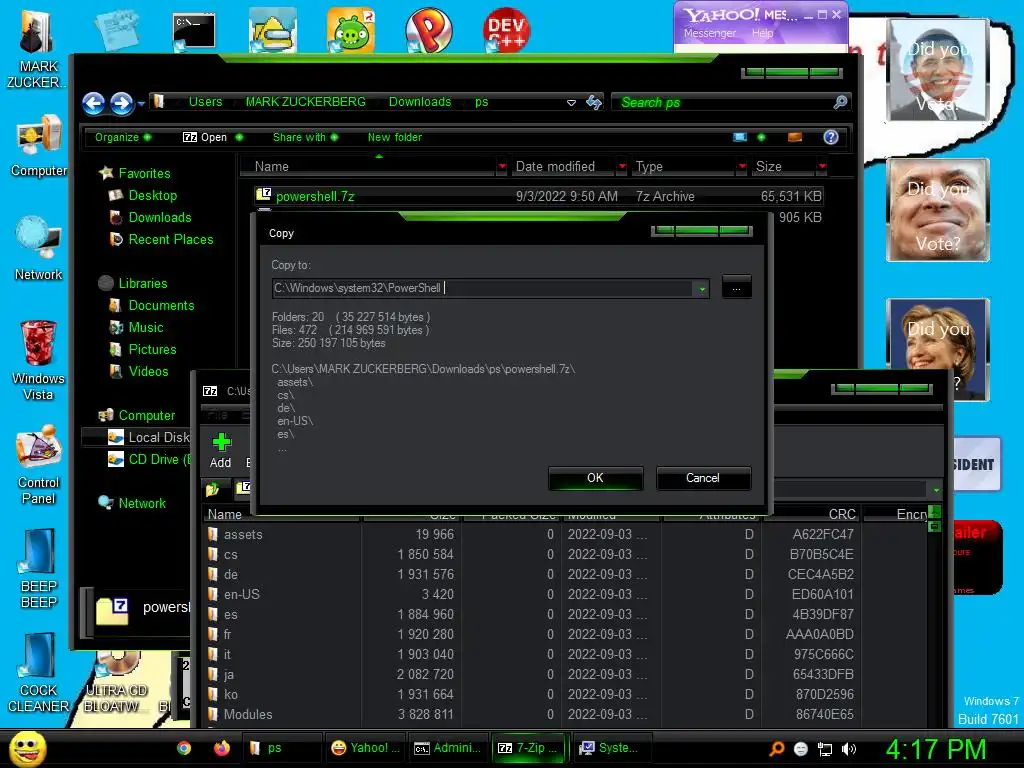Screen dimensions: 1024x768
Task: Open Control Panel desktop icon
Action: point(38,465)
